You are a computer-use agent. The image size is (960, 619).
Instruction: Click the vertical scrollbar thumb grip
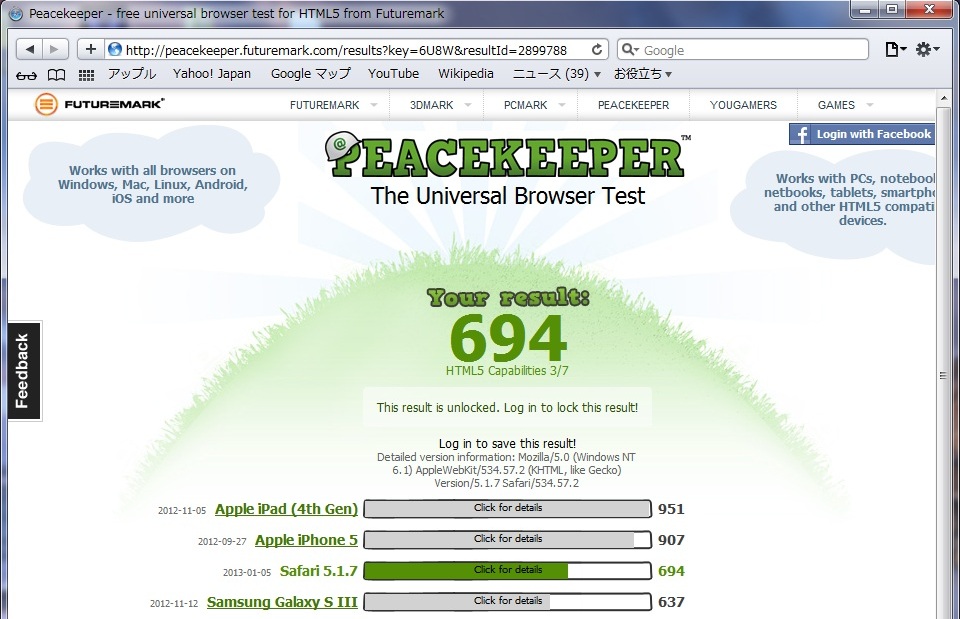pos(943,375)
